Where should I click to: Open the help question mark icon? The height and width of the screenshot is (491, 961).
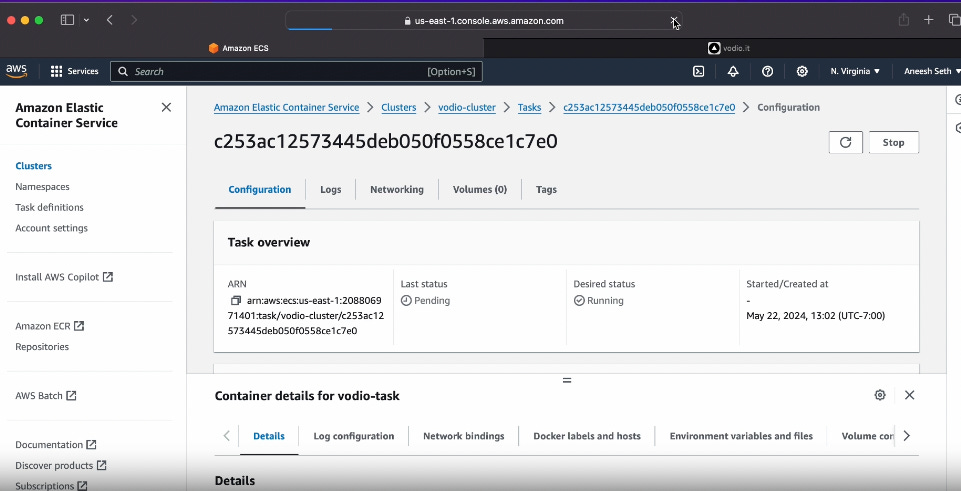(767, 71)
